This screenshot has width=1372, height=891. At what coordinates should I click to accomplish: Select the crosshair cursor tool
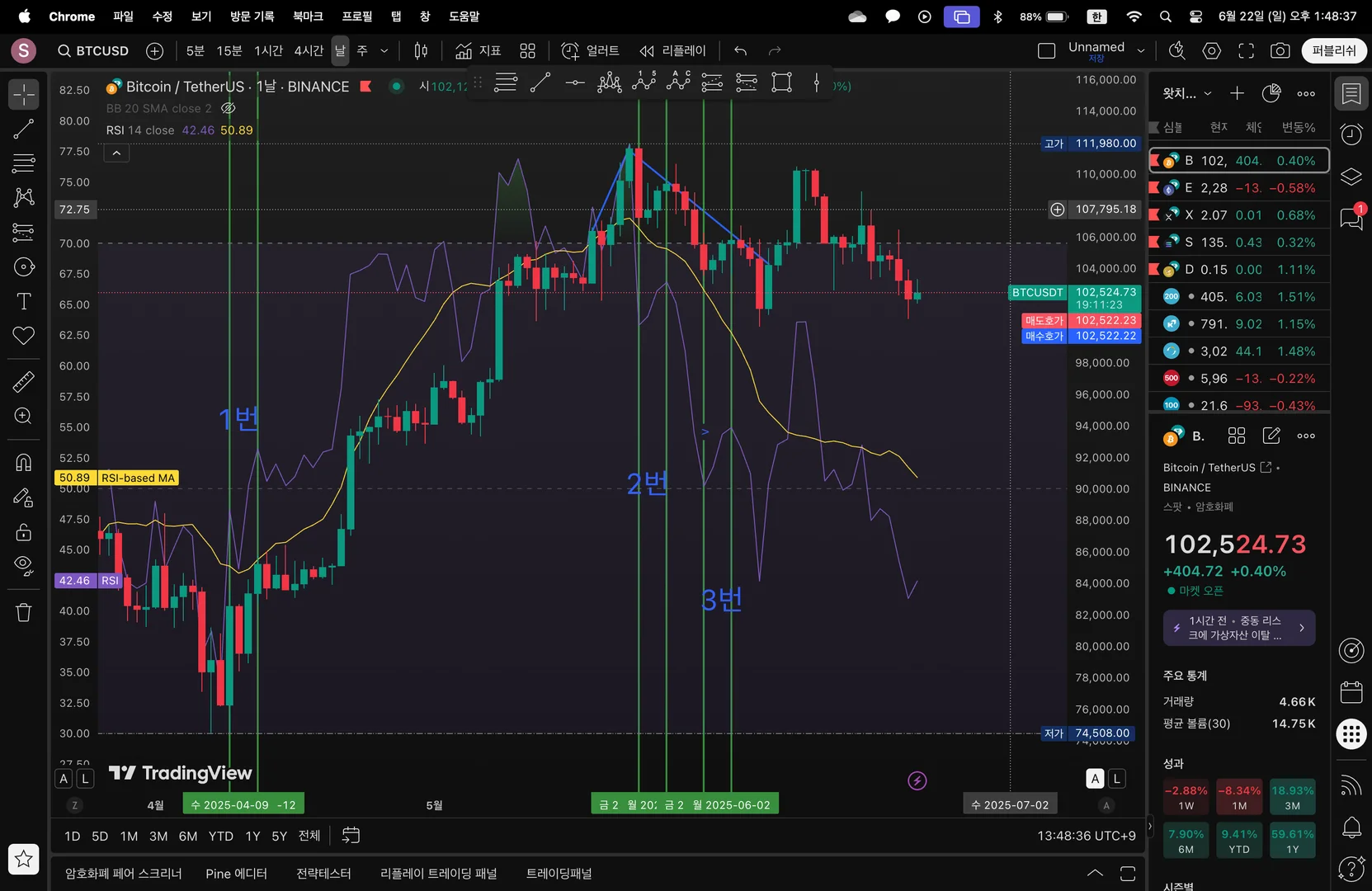coord(24,94)
